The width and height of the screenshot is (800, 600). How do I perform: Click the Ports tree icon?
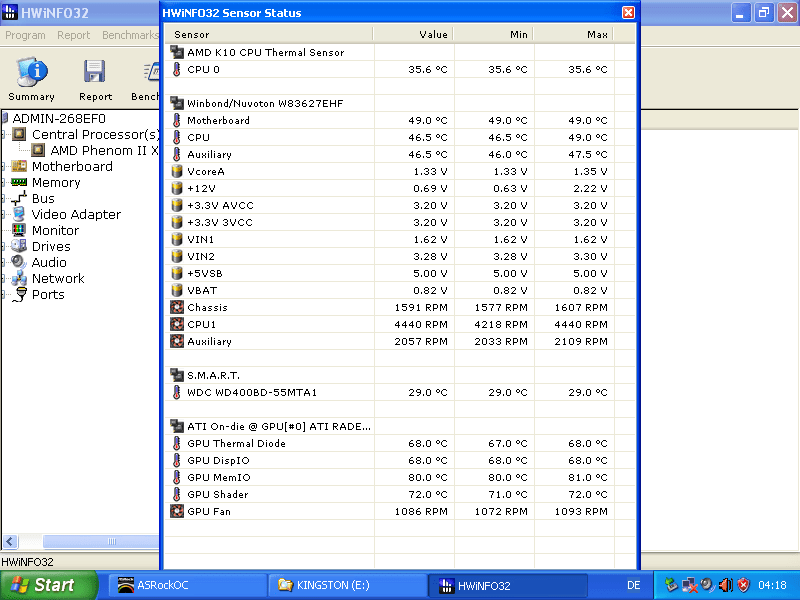[x=20, y=294]
